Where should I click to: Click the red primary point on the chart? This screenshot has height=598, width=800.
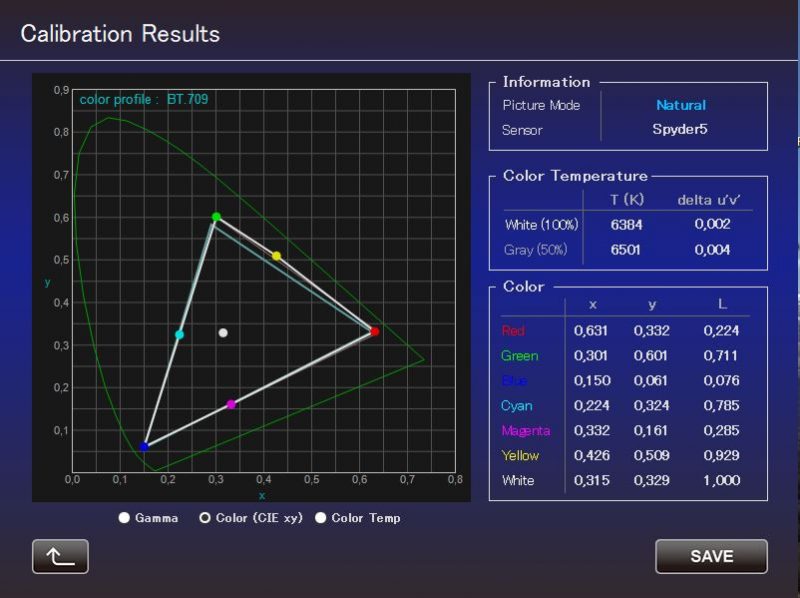pyautogui.click(x=375, y=331)
